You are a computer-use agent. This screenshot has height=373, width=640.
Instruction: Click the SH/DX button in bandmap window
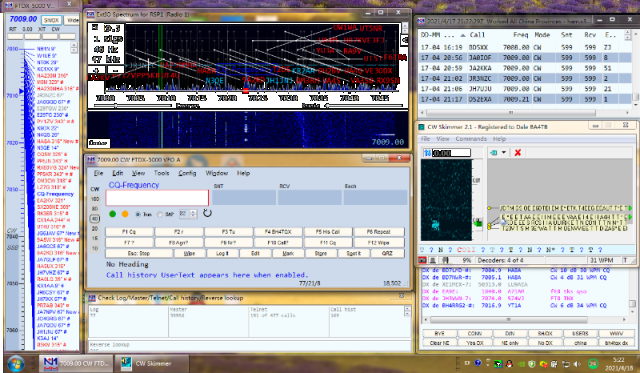(x=51, y=20)
